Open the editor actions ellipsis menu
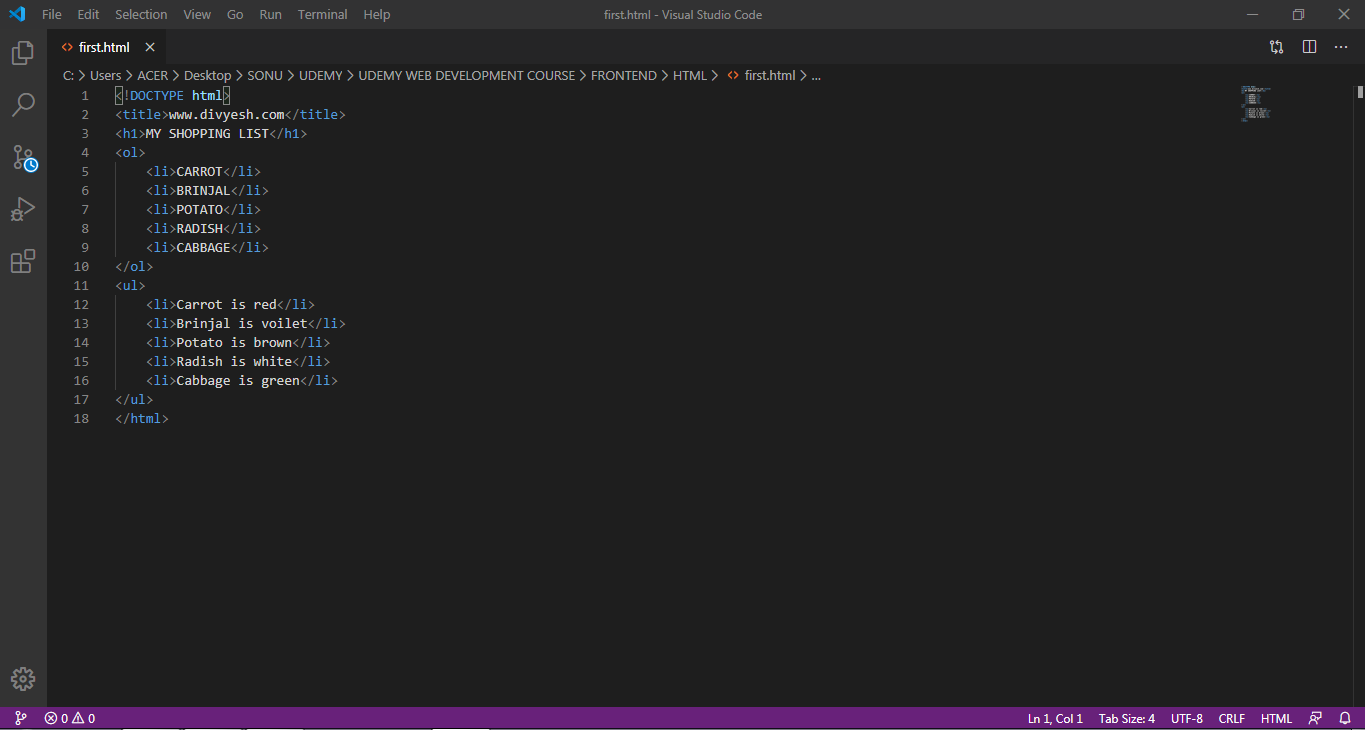Image resolution: width=1365 pixels, height=730 pixels. (1341, 46)
